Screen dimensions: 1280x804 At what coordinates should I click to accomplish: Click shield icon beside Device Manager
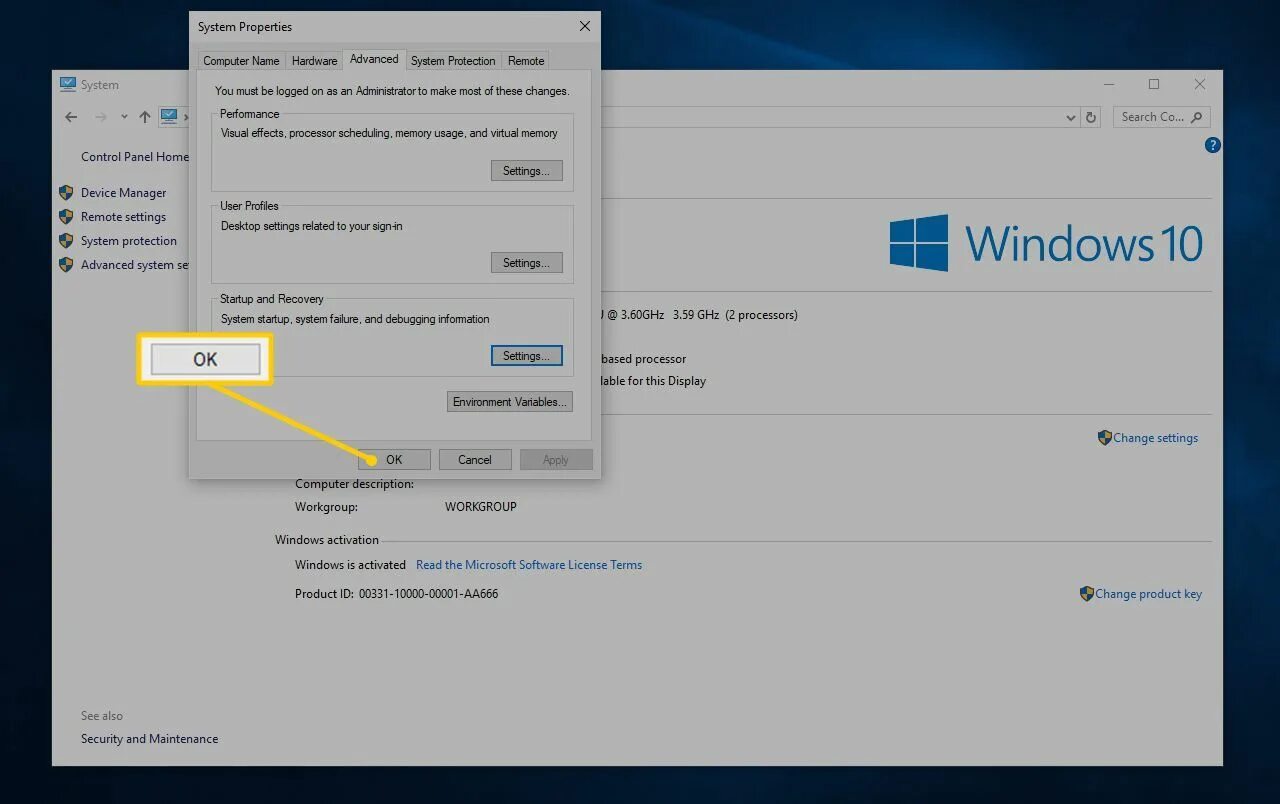(66, 192)
